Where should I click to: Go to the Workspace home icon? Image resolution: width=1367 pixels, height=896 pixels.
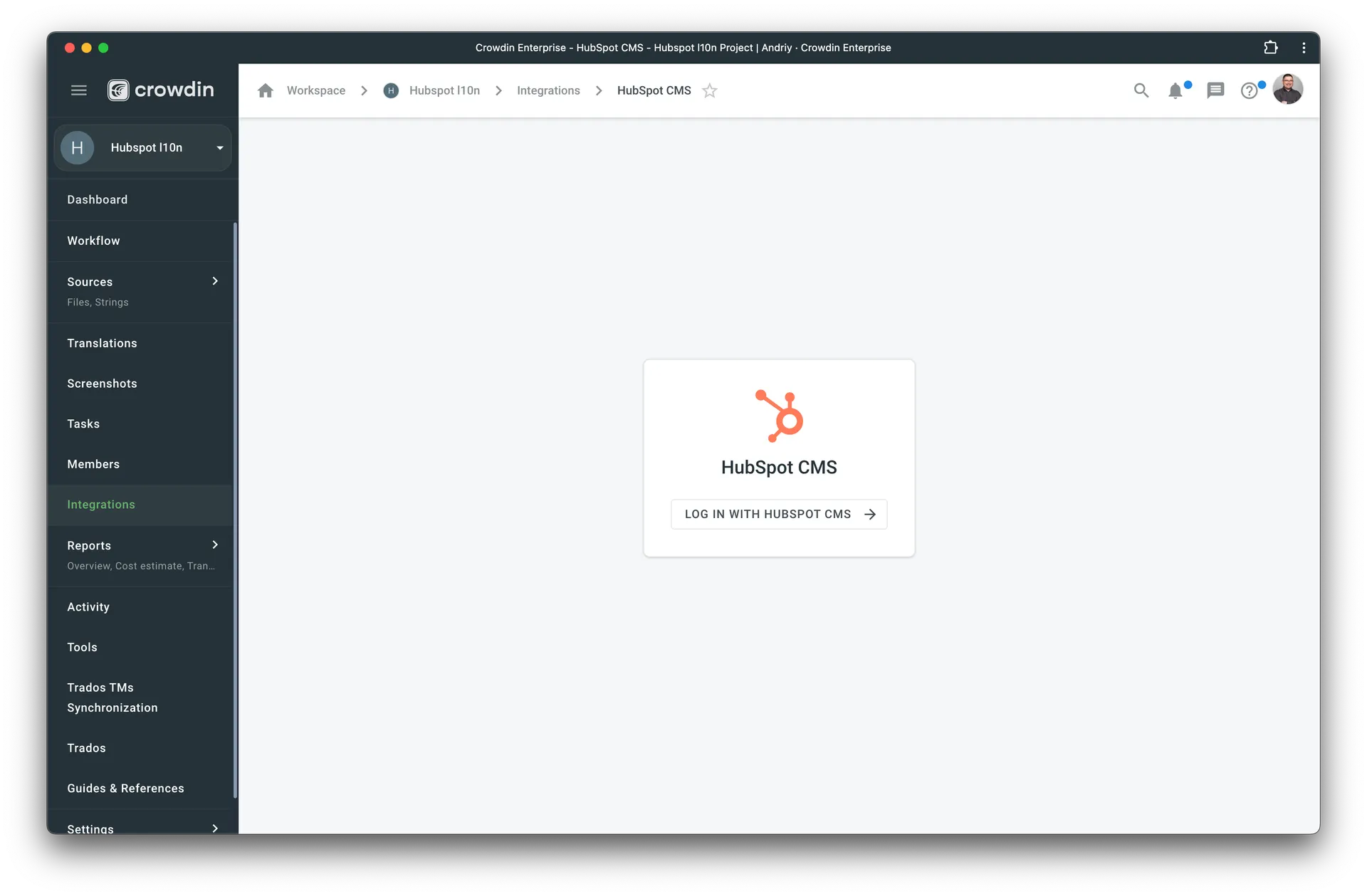click(x=266, y=90)
